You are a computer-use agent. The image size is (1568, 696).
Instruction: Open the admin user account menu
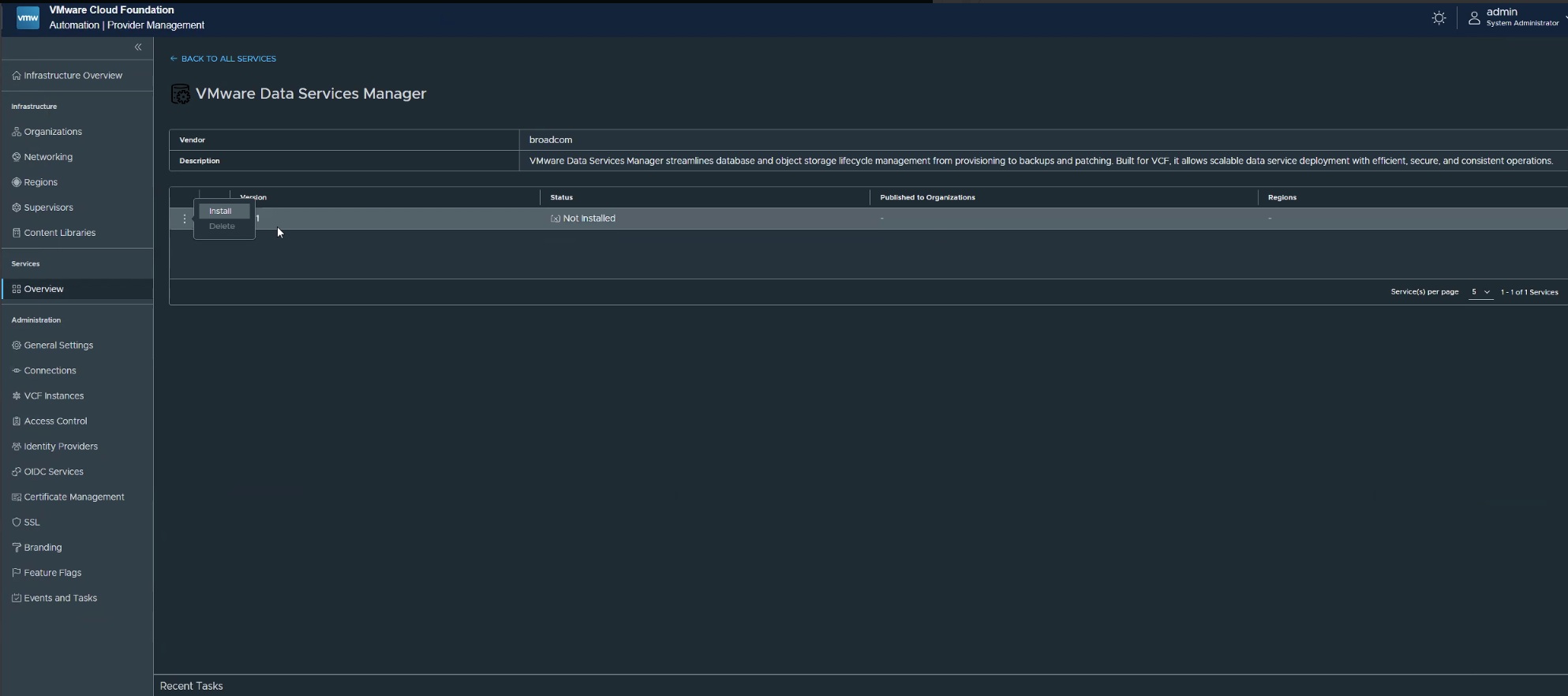1514,17
